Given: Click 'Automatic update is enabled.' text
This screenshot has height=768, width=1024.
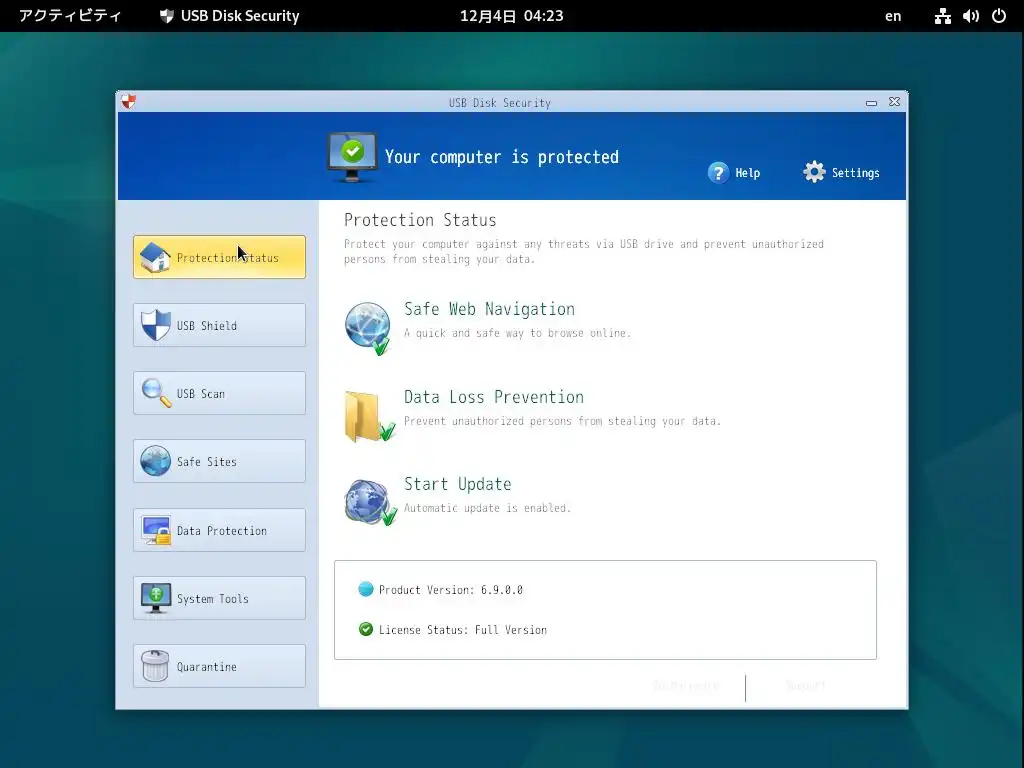Looking at the screenshot, I should pyautogui.click(x=487, y=508).
